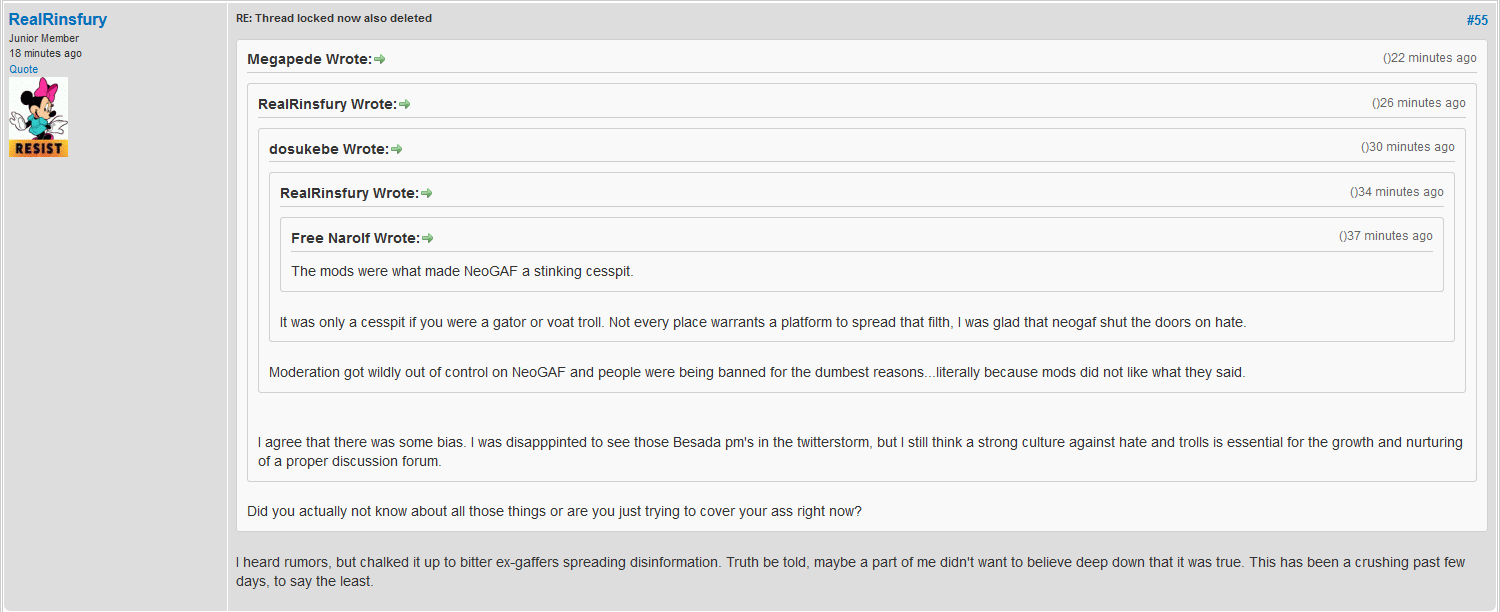Click the Quote link under the username

pyautogui.click(x=24, y=69)
